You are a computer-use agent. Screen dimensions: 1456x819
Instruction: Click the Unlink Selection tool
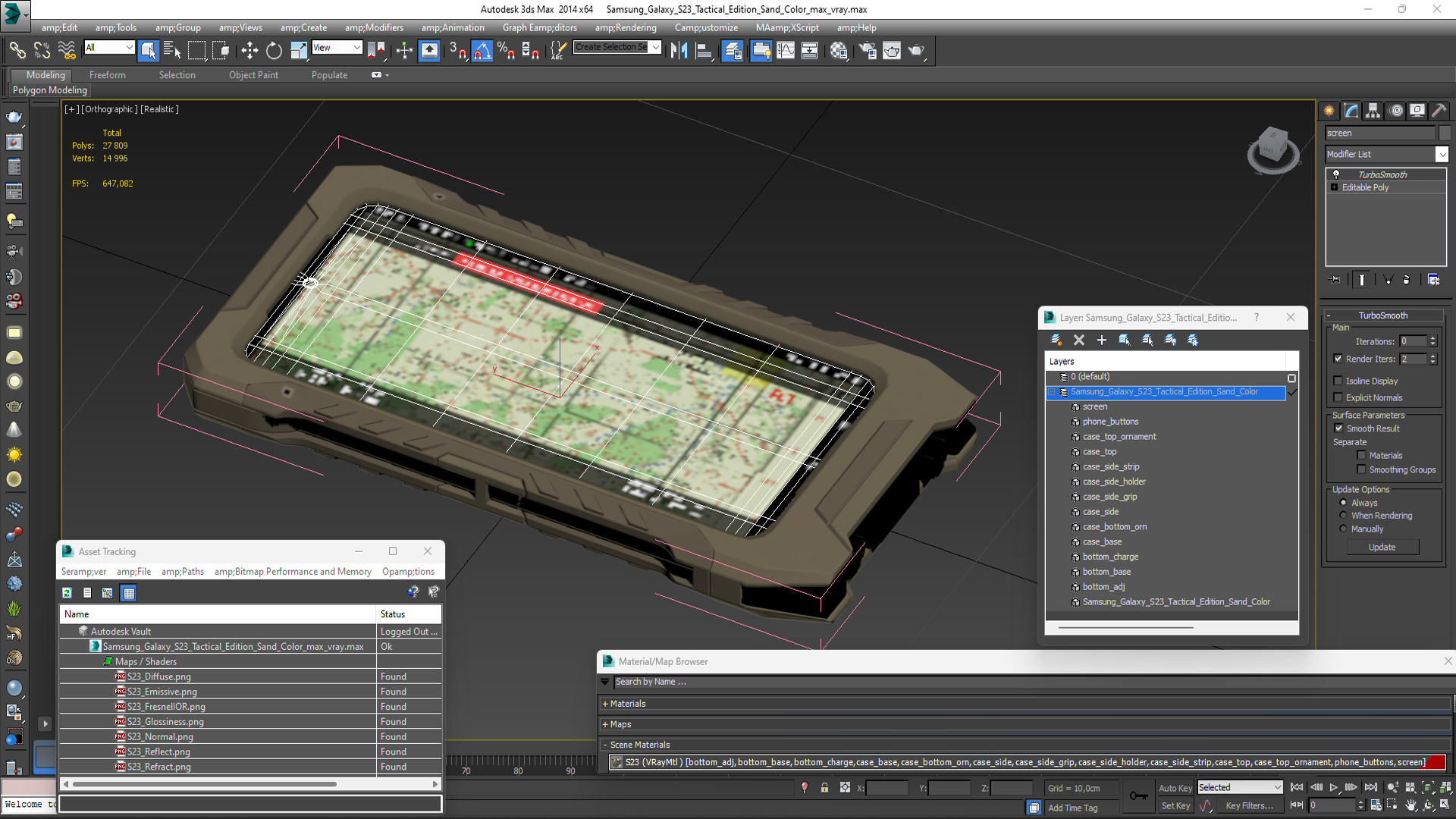click(42, 51)
